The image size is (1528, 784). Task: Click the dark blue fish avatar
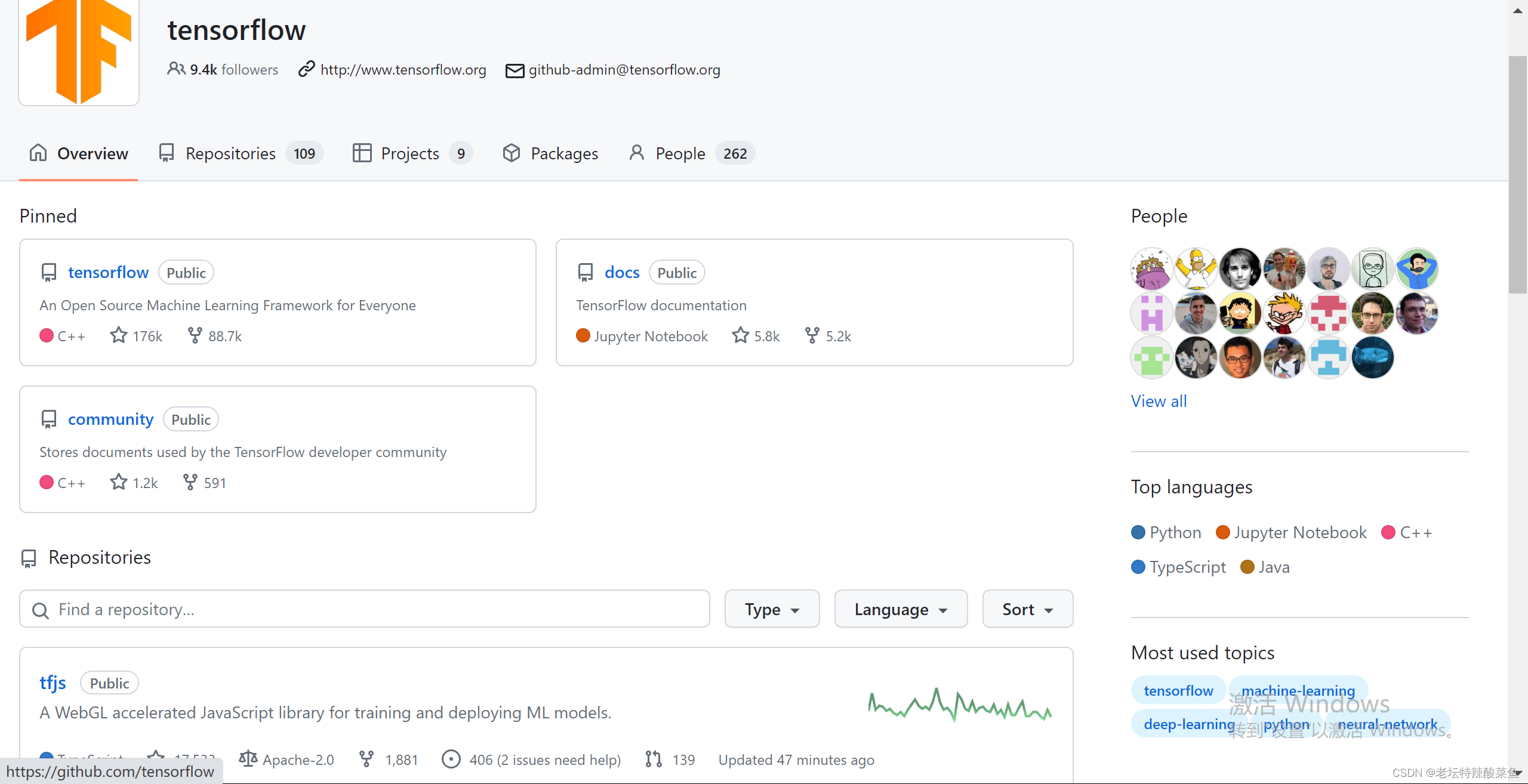coord(1372,357)
